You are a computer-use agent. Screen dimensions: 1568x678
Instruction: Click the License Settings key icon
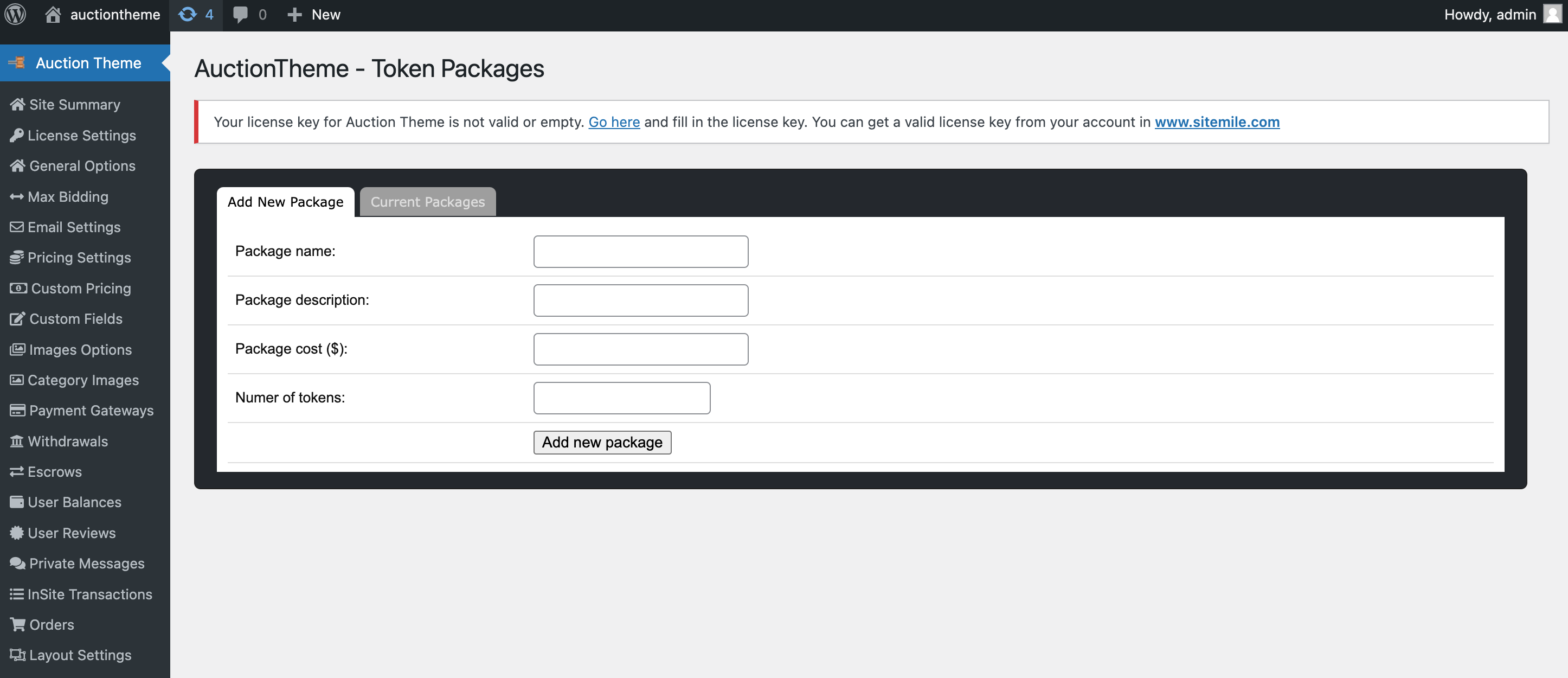coord(16,135)
